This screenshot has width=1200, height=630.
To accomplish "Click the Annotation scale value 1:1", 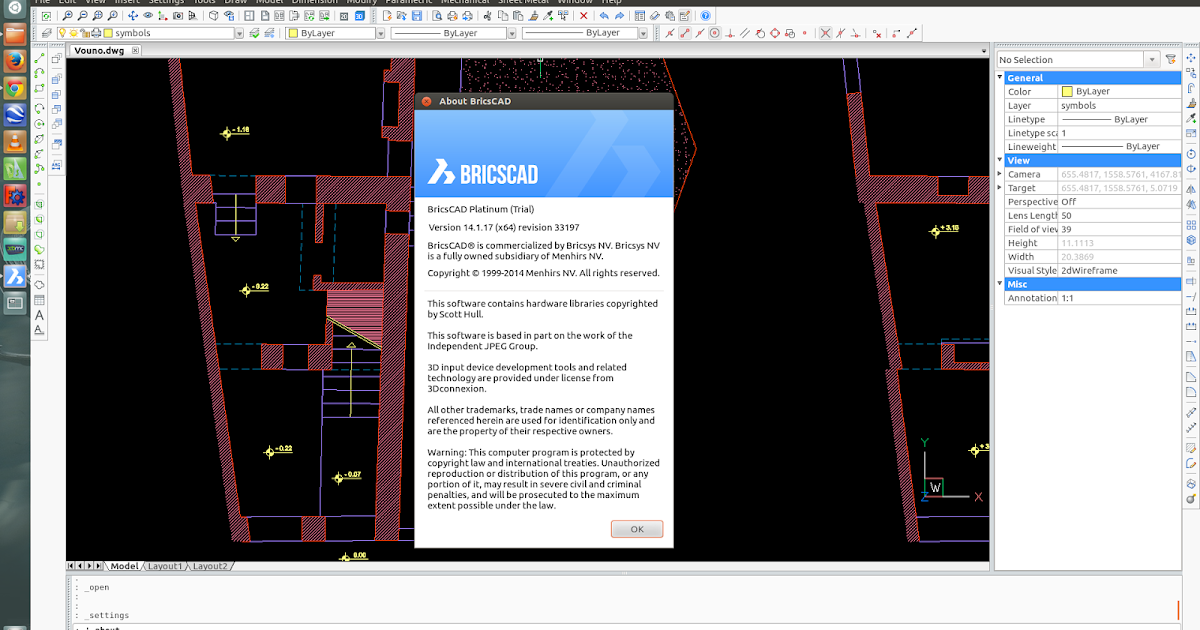I will pyautogui.click(x=1068, y=298).
